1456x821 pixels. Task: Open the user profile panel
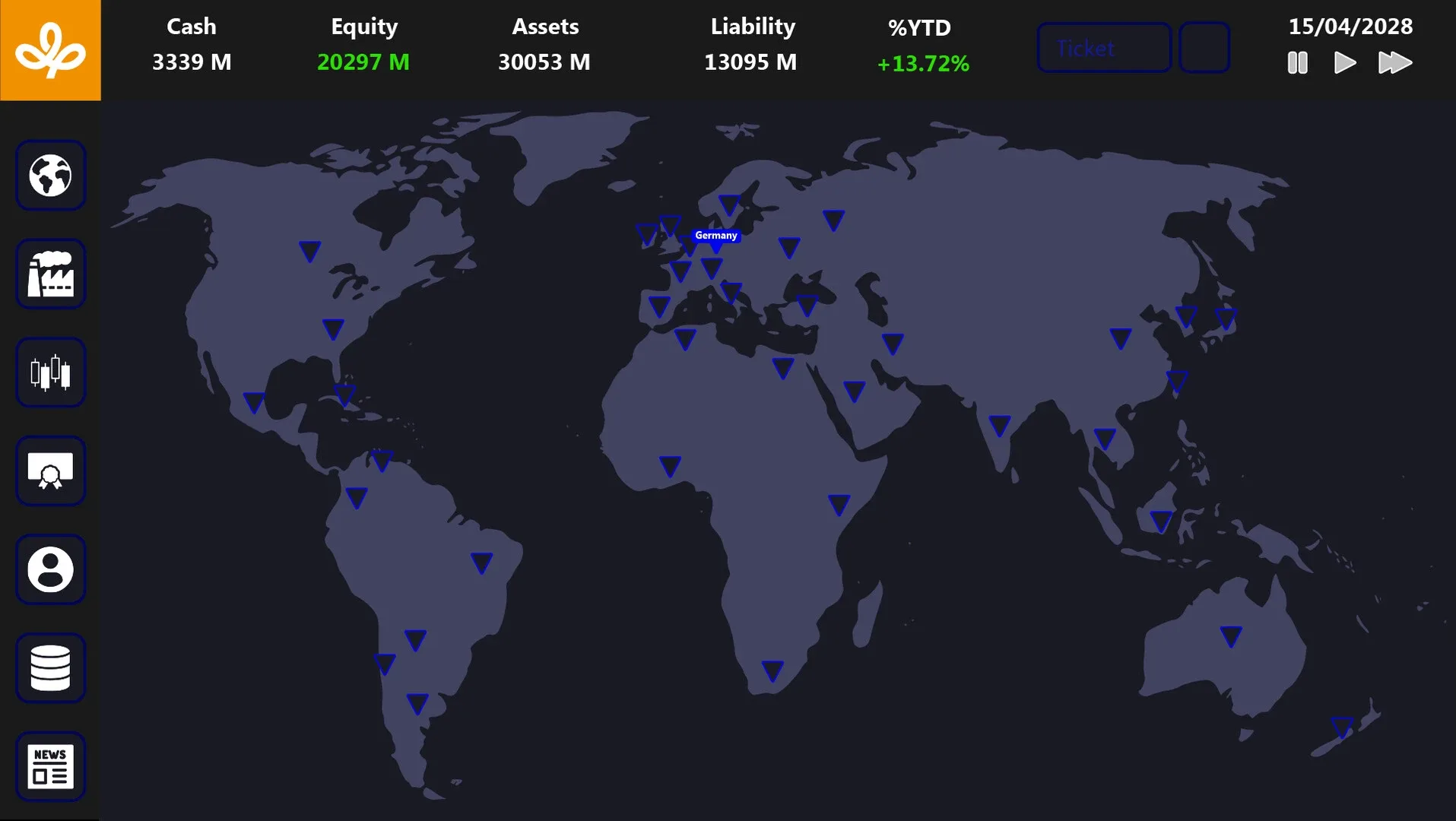tap(50, 569)
